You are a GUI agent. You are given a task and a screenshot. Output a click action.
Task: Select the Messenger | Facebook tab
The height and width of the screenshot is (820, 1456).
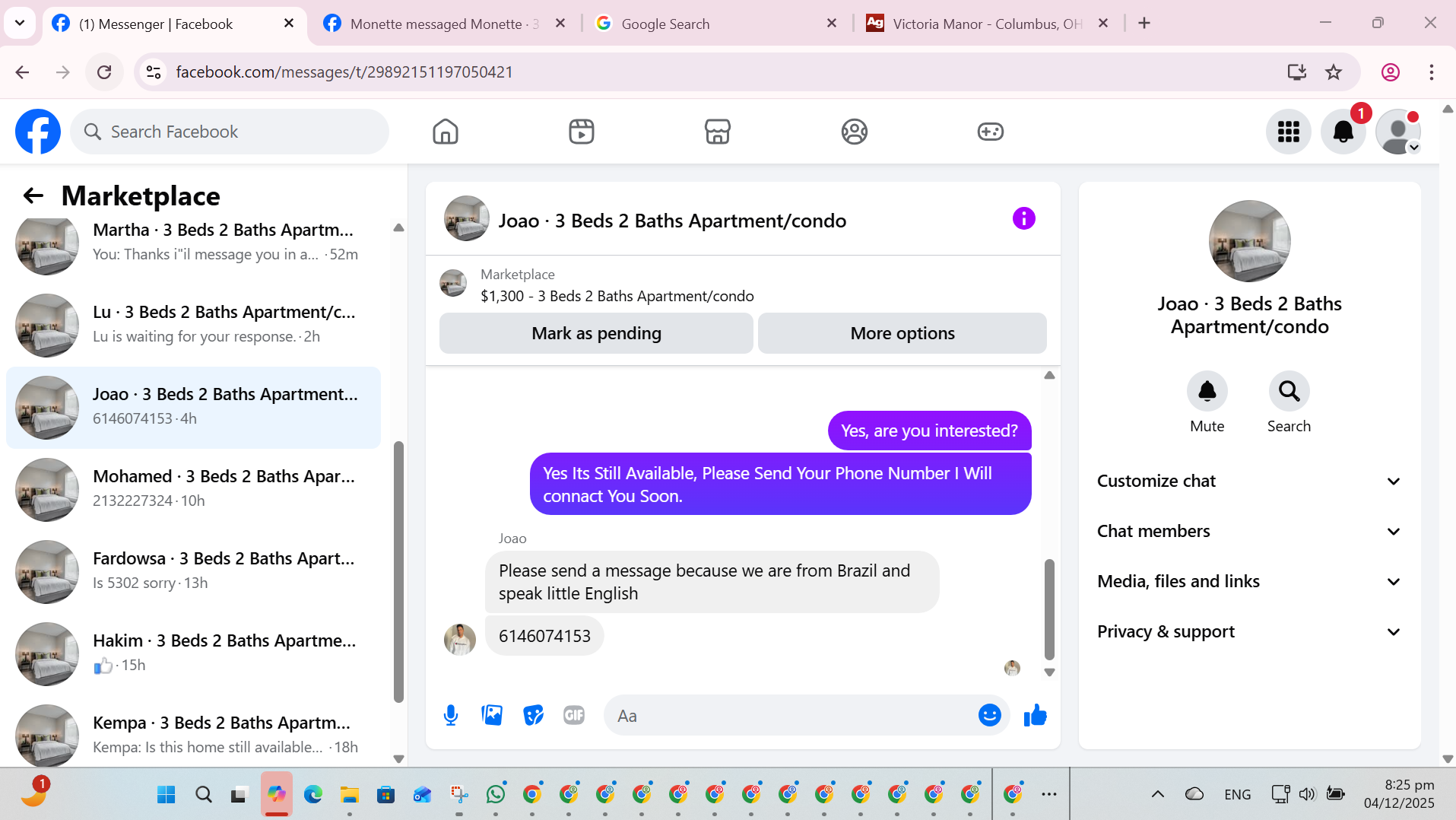coord(175,24)
